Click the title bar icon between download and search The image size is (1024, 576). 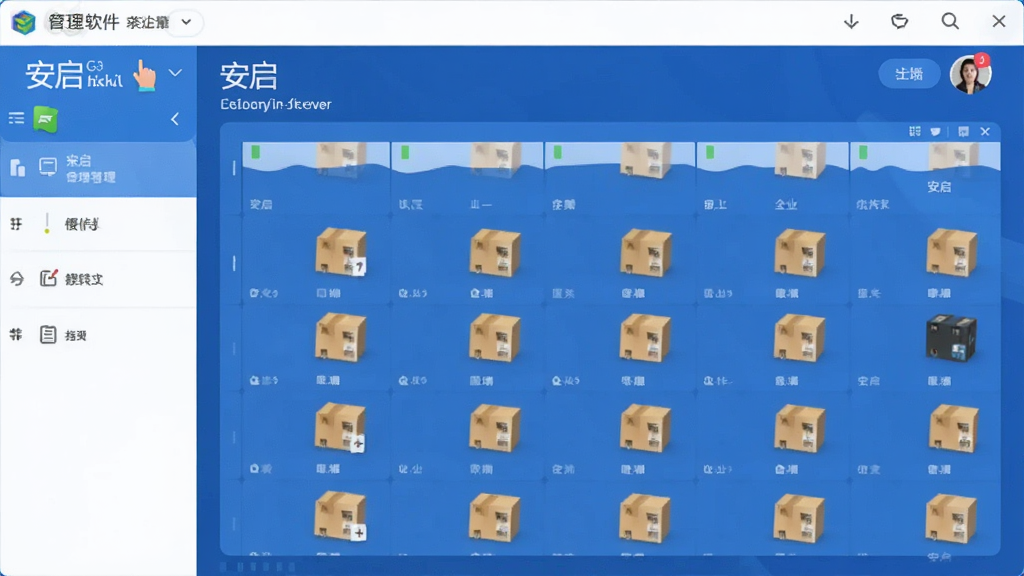point(899,22)
